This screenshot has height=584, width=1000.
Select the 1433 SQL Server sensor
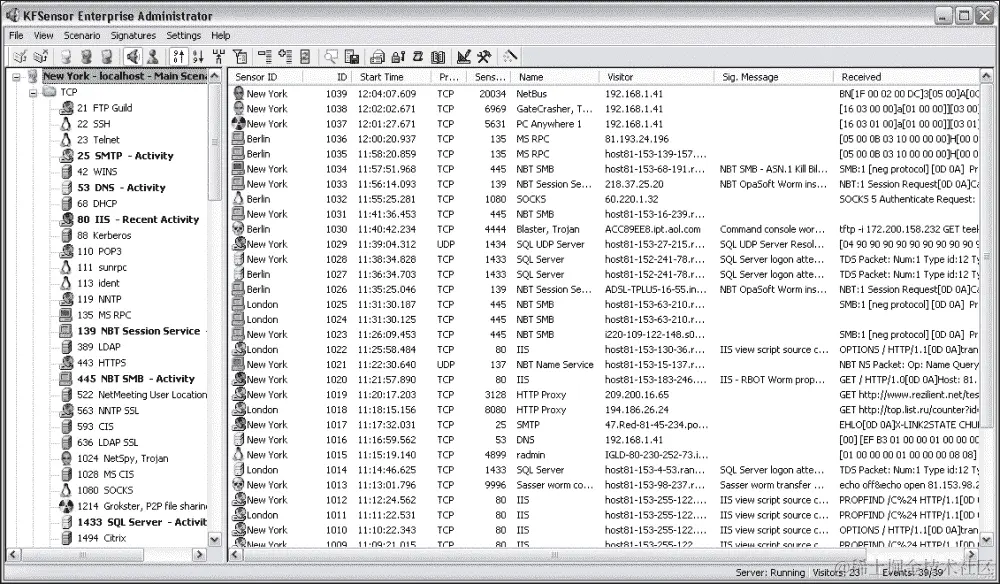[142, 522]
